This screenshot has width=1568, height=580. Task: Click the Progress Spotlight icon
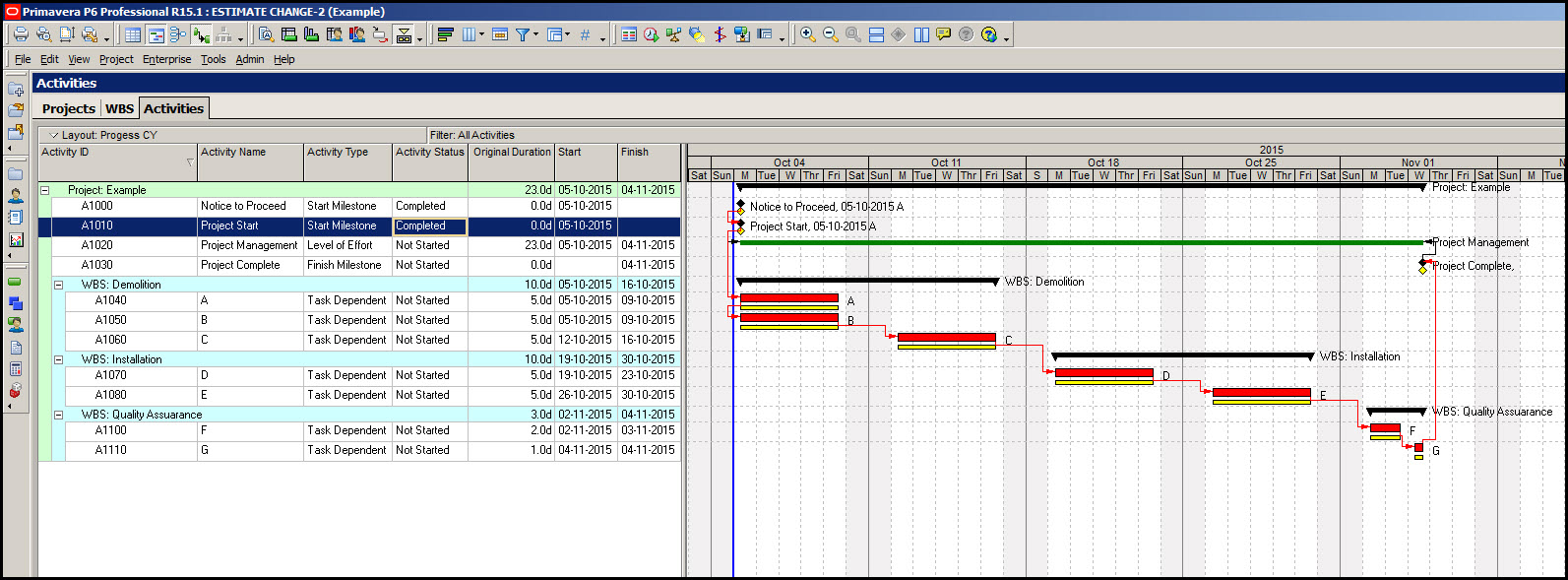[x=697, y=34]
